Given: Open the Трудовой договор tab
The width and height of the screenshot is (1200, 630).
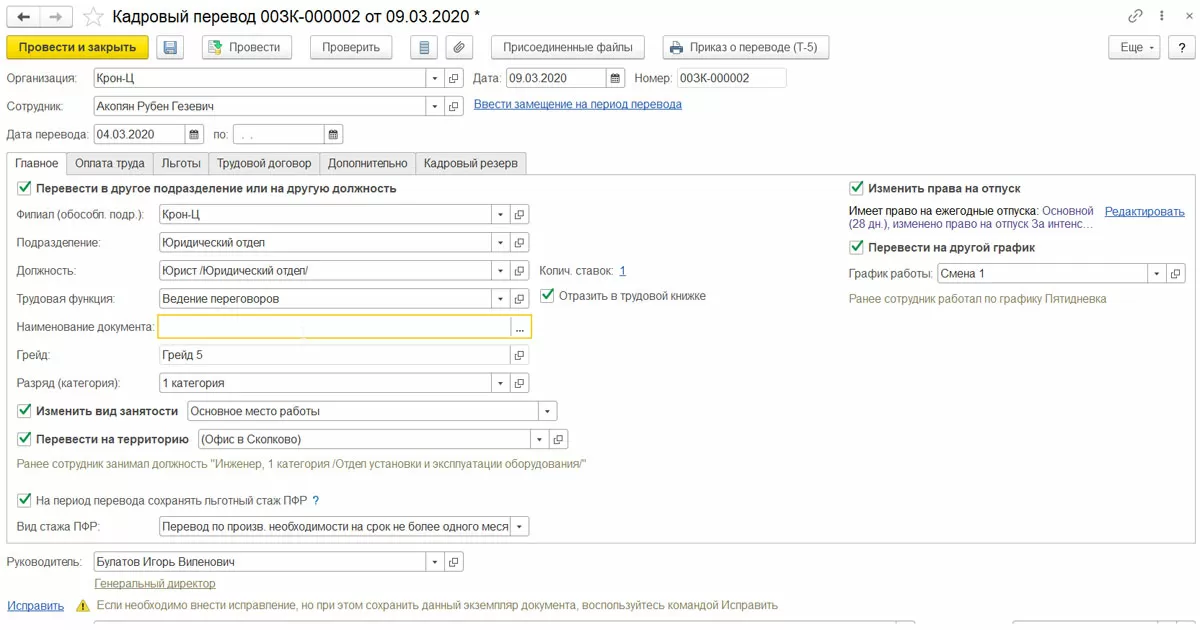Looking at the screenshot, I should click(264, 163).
